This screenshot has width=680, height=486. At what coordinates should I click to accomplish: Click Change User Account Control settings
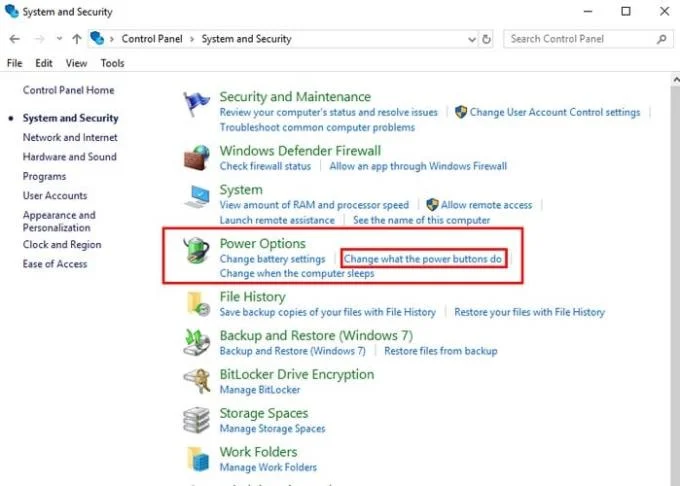click(x=555, y=112)
